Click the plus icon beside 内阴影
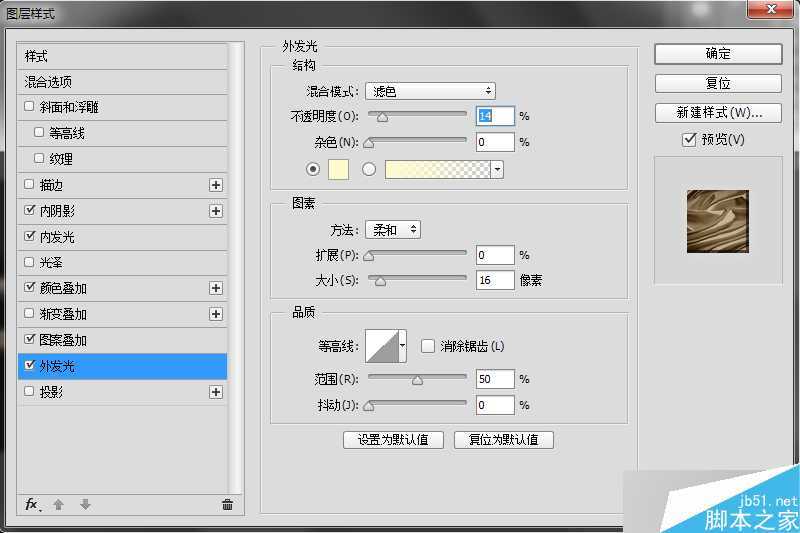 point(215,211)
